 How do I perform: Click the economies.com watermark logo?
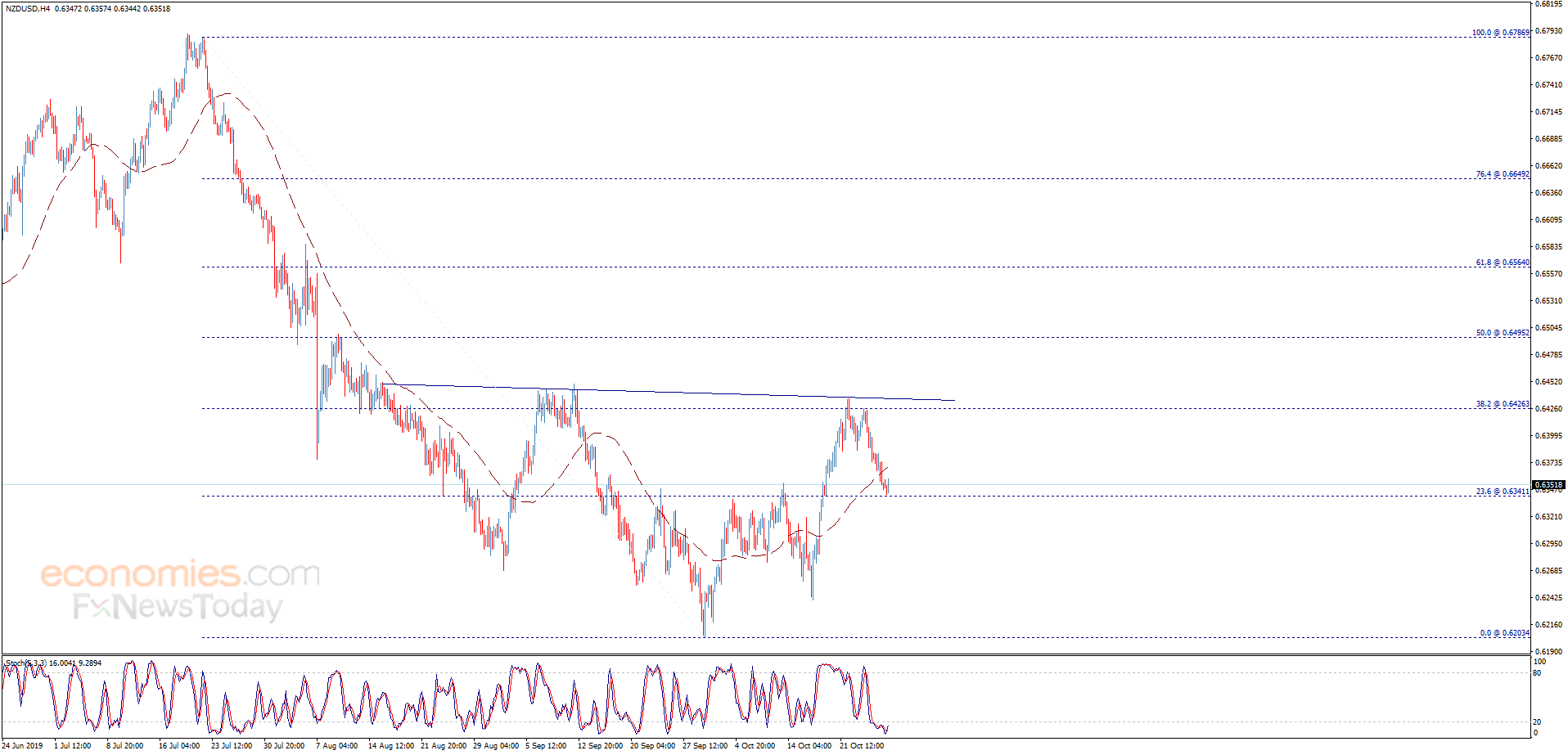point(180,574)
